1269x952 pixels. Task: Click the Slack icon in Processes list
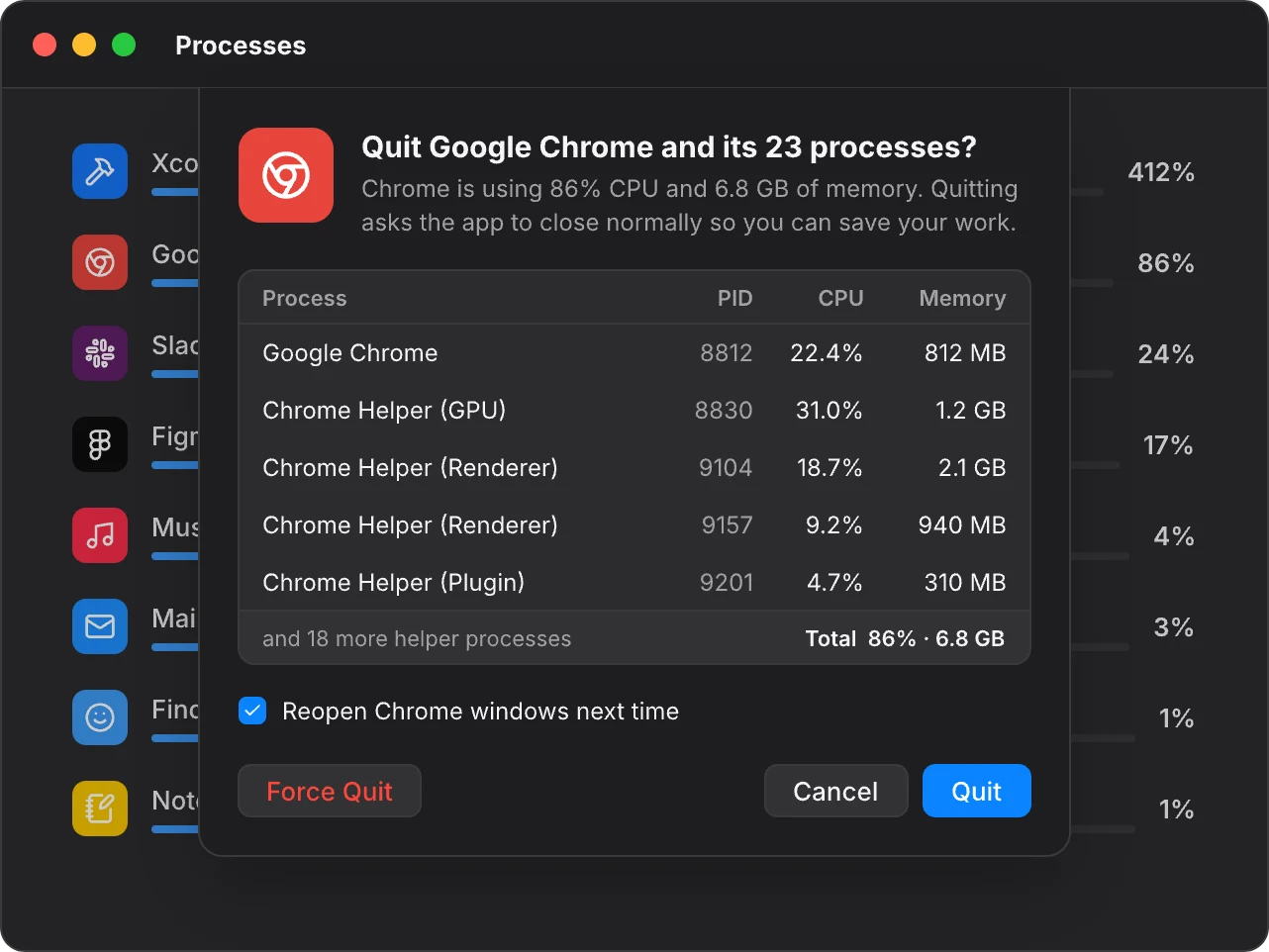click(100, 353)
